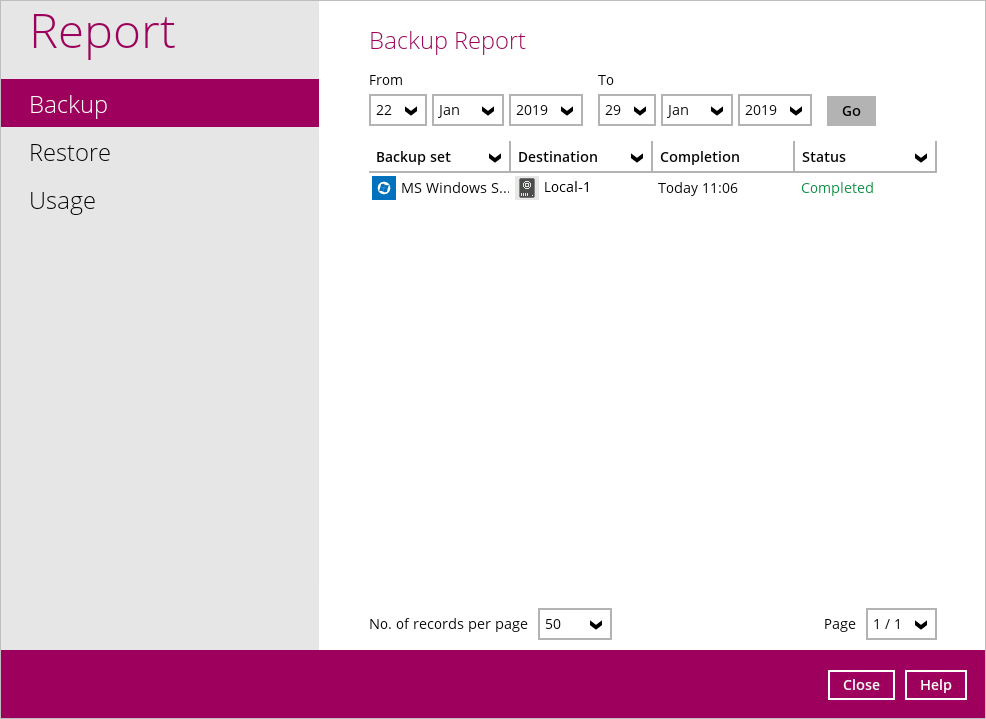
Task: Click the MS Windows backup set icon
Action: tap(384, 188)
